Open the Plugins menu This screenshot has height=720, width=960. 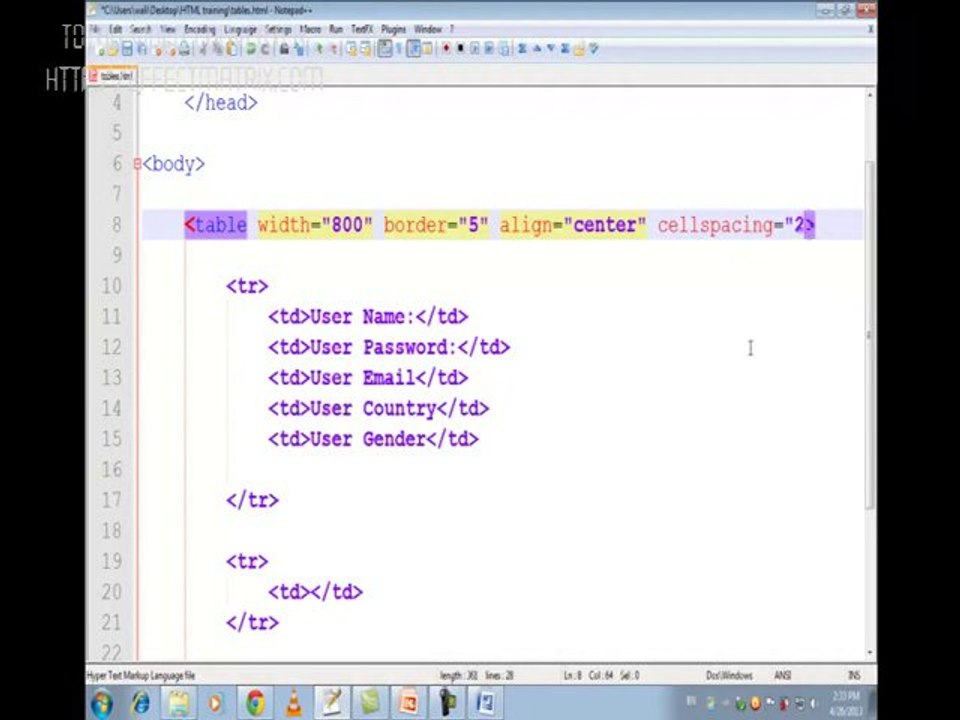pyautogui.click(x=393, y=29)
